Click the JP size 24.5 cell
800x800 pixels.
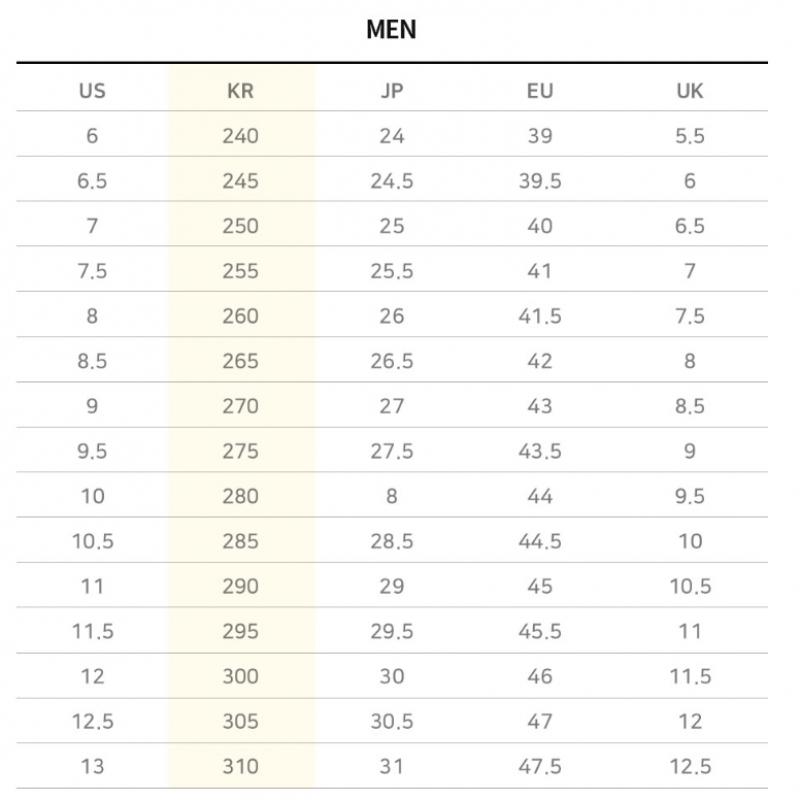[x=392, y=181]
